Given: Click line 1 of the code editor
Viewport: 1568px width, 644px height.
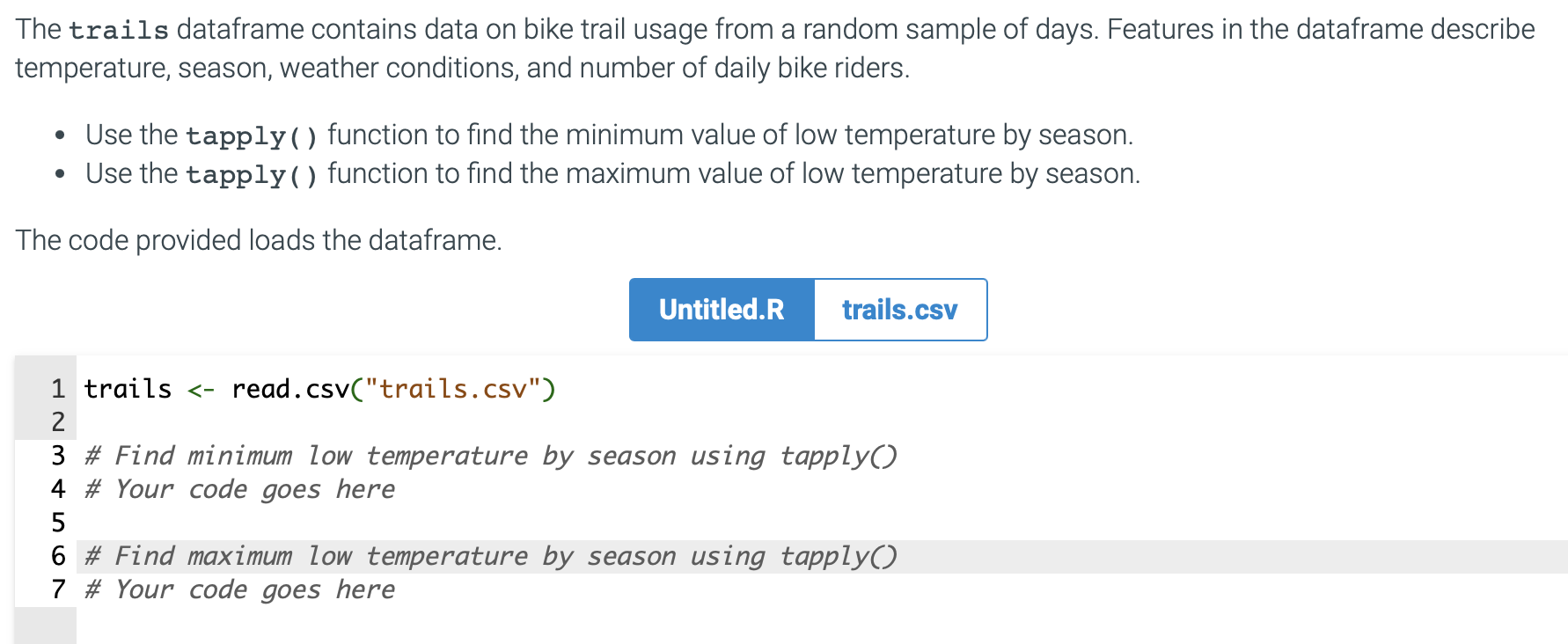Looking at the screenshot, I should point(317,388).
